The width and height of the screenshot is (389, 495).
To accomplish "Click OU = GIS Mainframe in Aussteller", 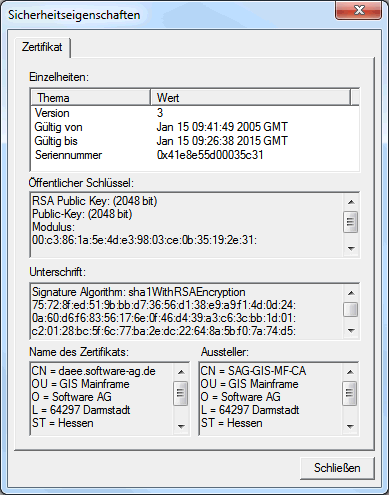I will (x=249, y=384).
